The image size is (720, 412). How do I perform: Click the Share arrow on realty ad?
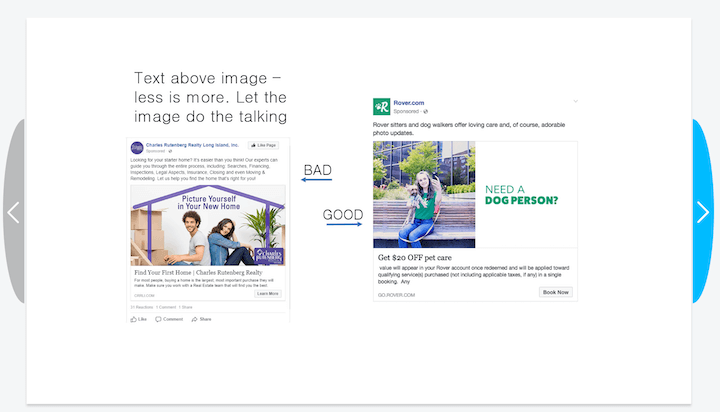195,319
